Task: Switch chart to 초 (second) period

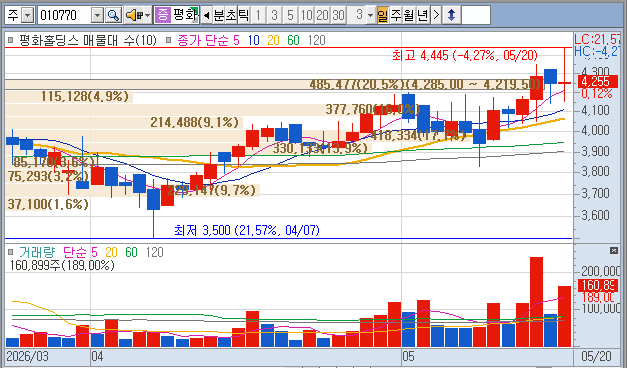Action: pyautogui.click(x=232, y=16)
